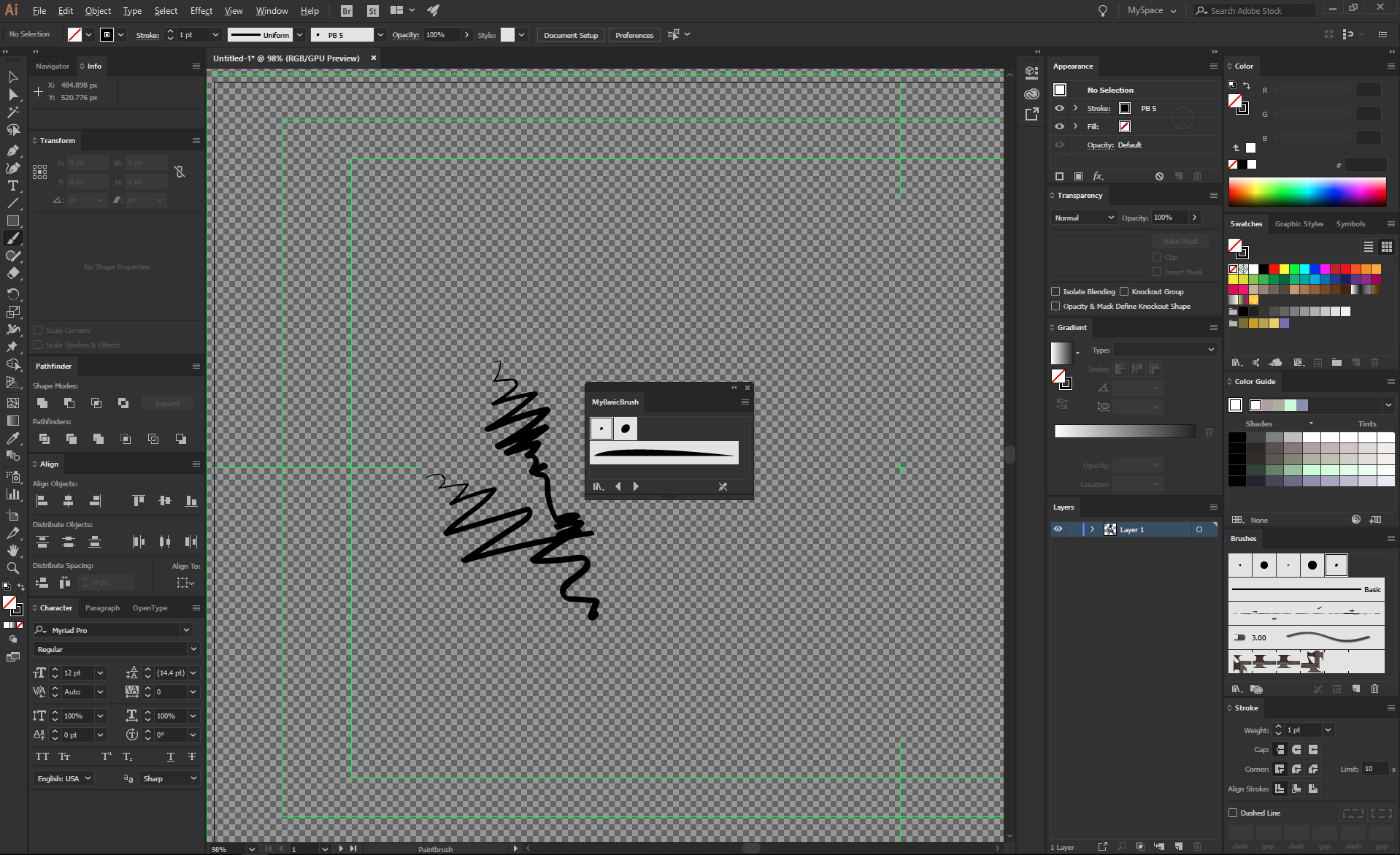Select the Pen tool

click(x=12, y=150)
